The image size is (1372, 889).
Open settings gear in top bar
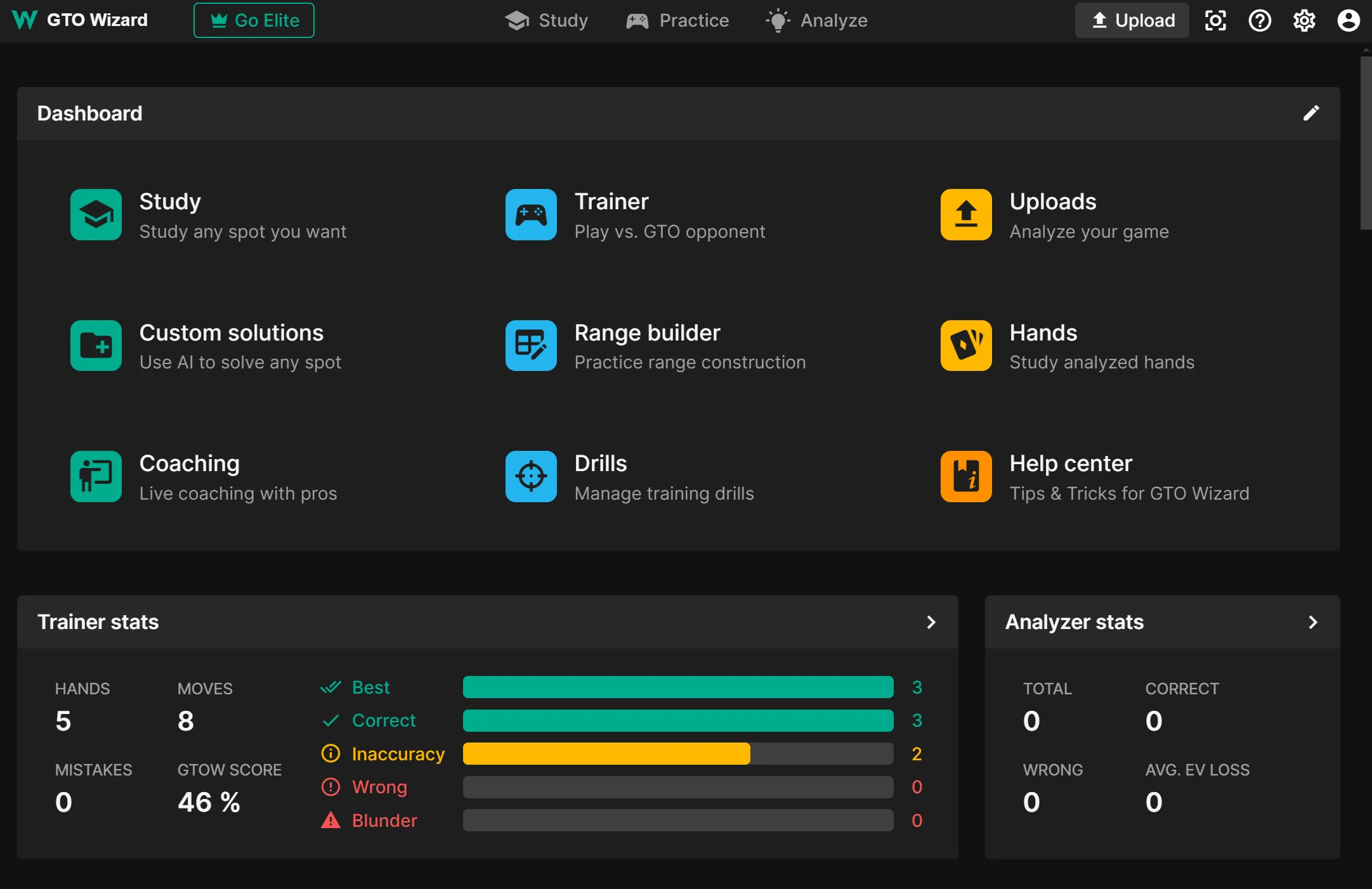pos(1303,20)
